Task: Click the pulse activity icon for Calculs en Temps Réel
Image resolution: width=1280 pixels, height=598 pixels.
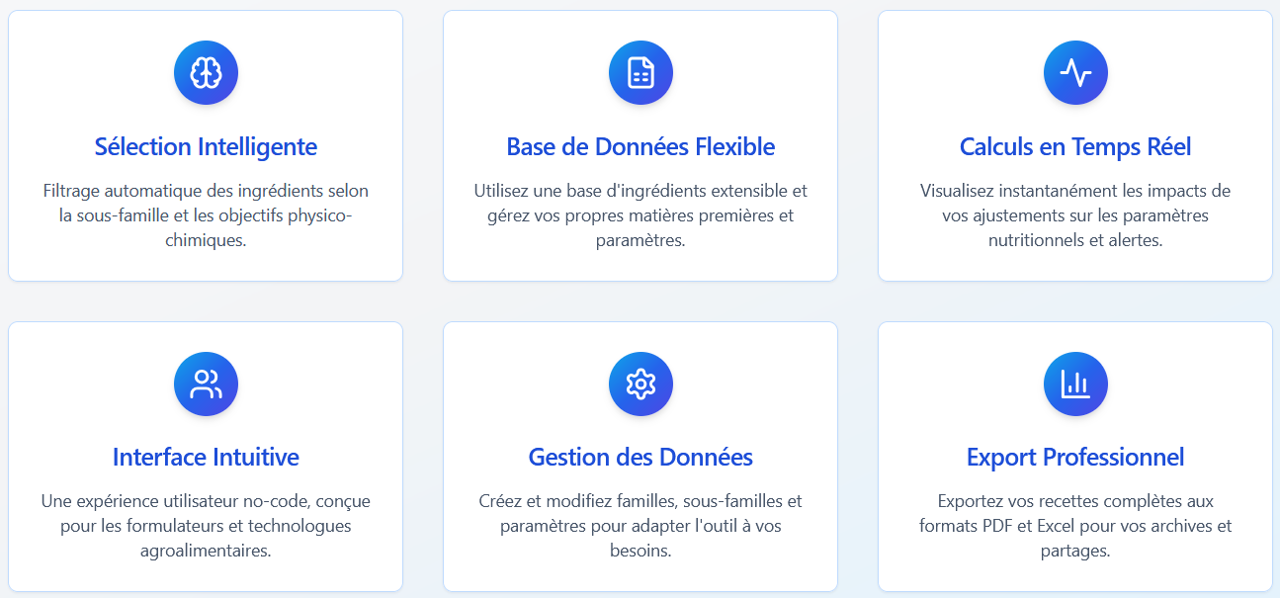Action: coord(1076,73)
